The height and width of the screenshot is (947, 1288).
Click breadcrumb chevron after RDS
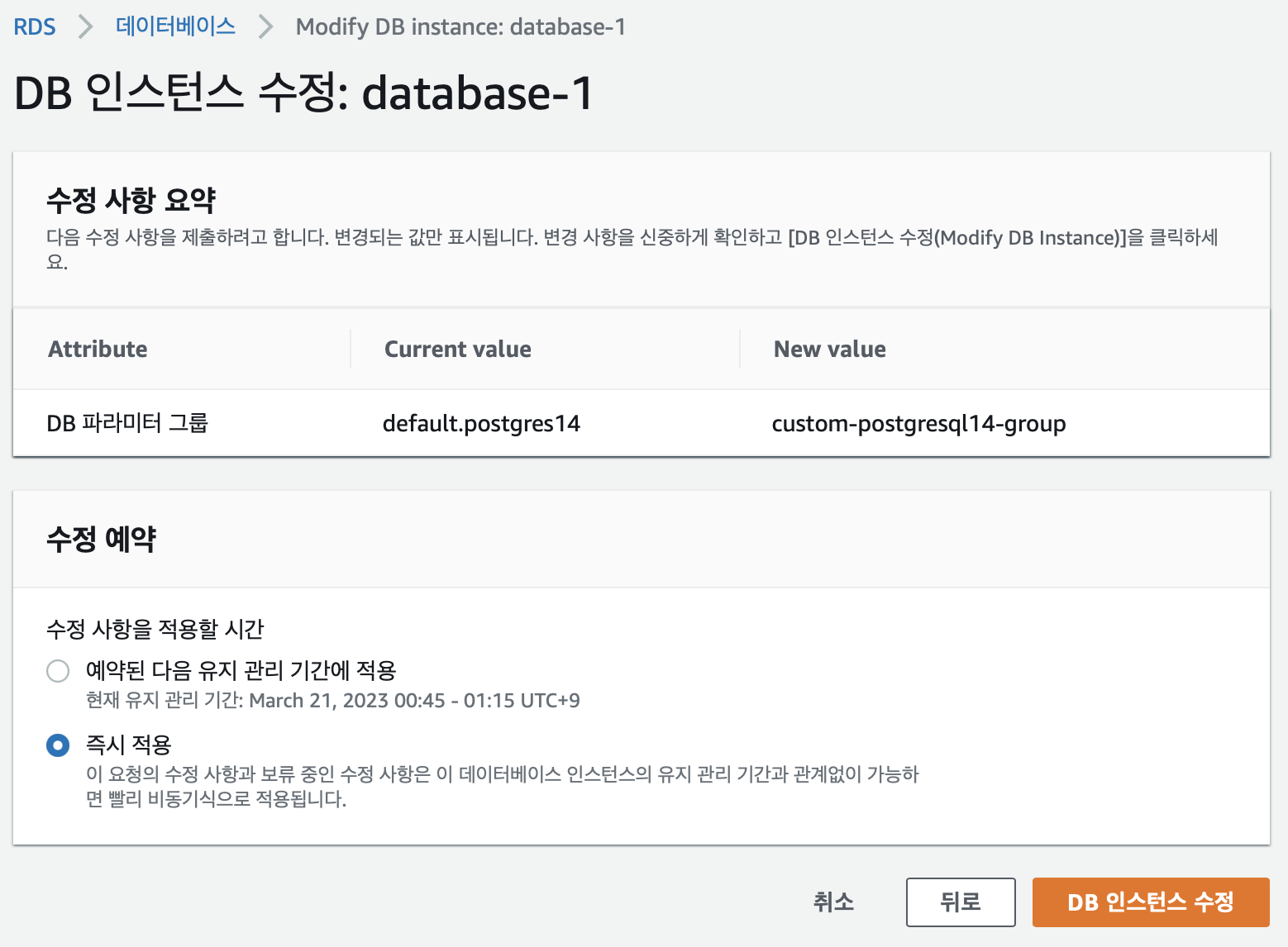pyautogui.click(x=85, y=27)
